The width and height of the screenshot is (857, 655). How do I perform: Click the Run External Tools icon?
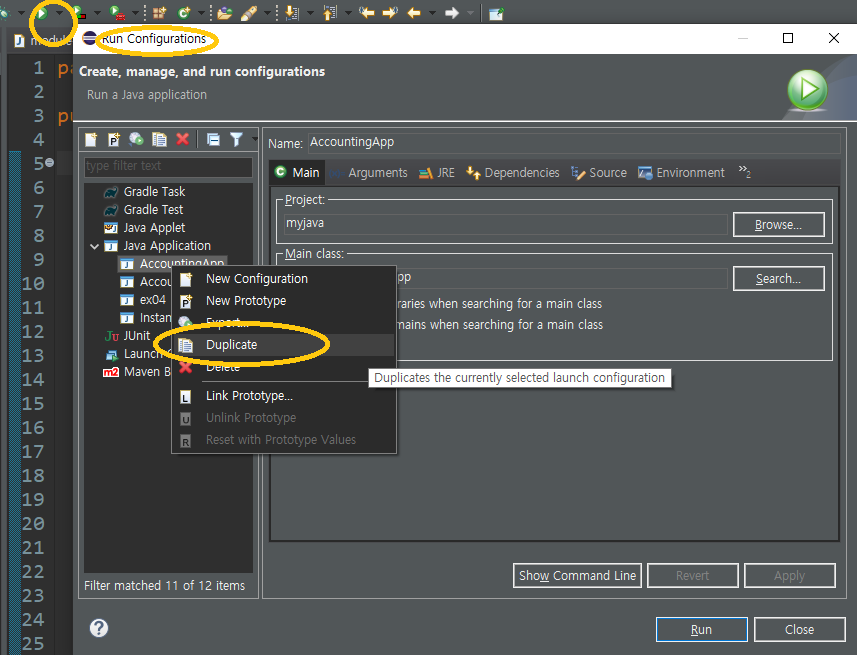click(x=116, y=13)
